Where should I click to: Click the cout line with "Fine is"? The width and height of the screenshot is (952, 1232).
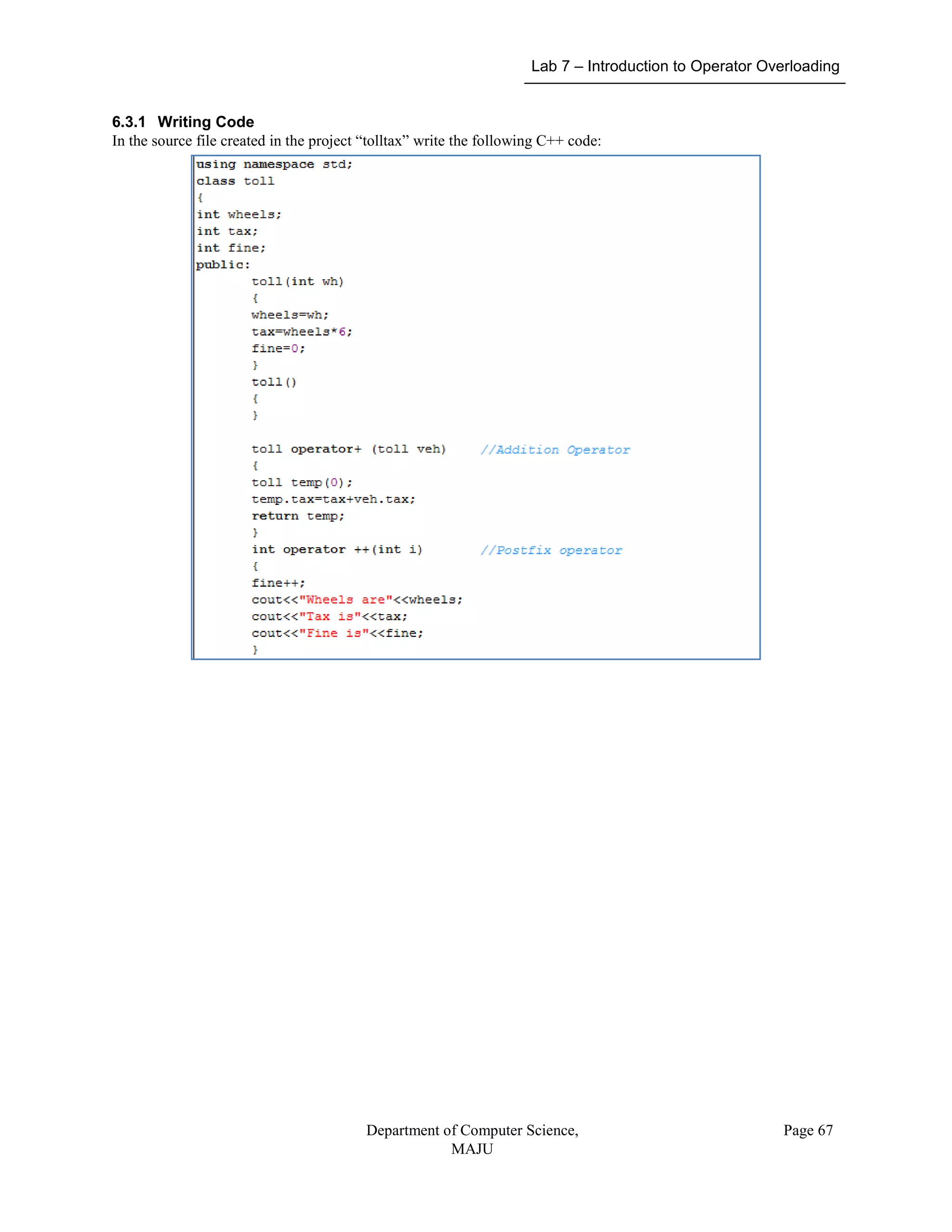[337, 634]
